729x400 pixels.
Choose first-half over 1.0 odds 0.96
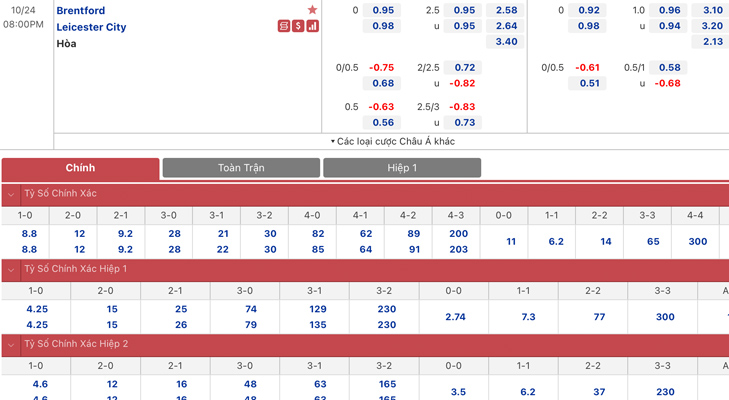coord(669,10)
